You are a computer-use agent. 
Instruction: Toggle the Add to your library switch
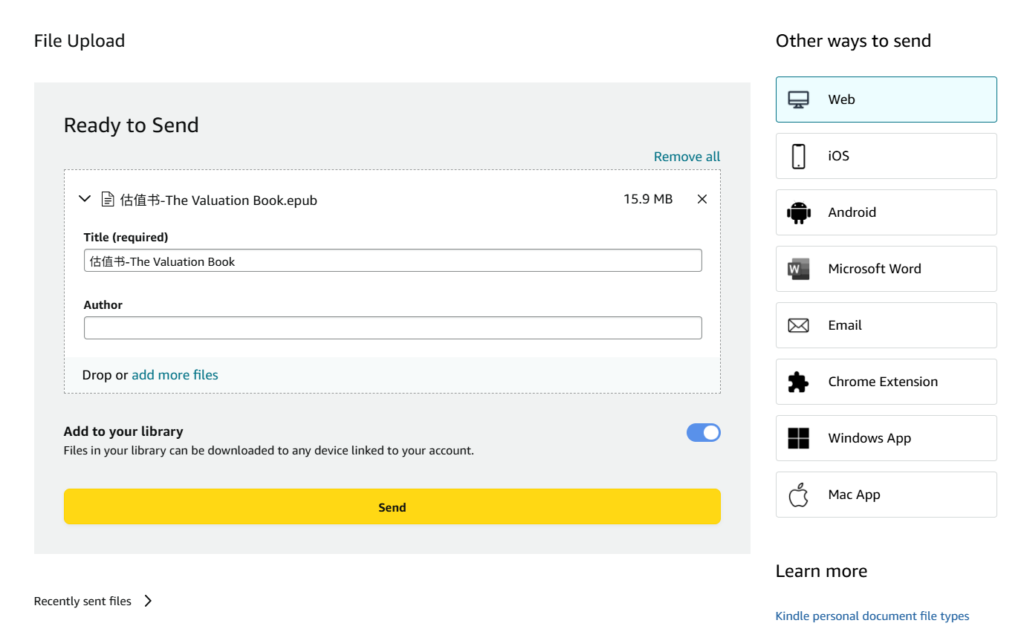tap(703, 433)
